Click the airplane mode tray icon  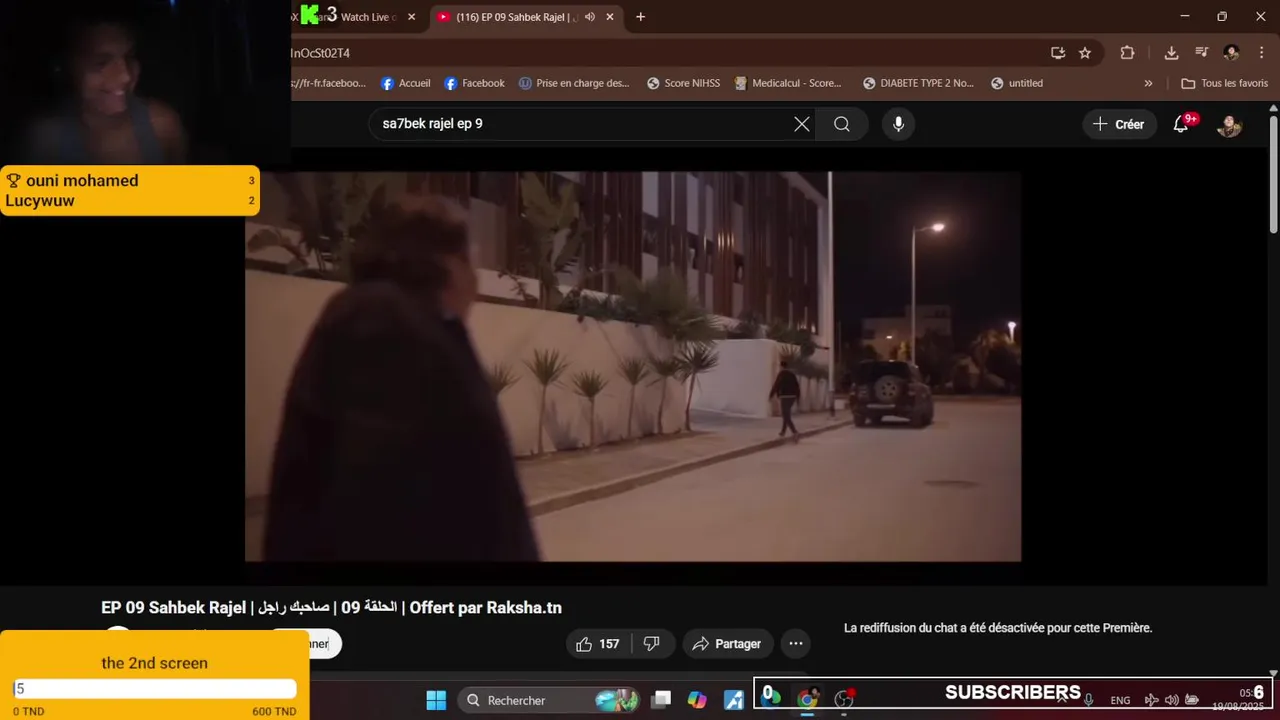pyautogui.click(x=1151, y=700)
